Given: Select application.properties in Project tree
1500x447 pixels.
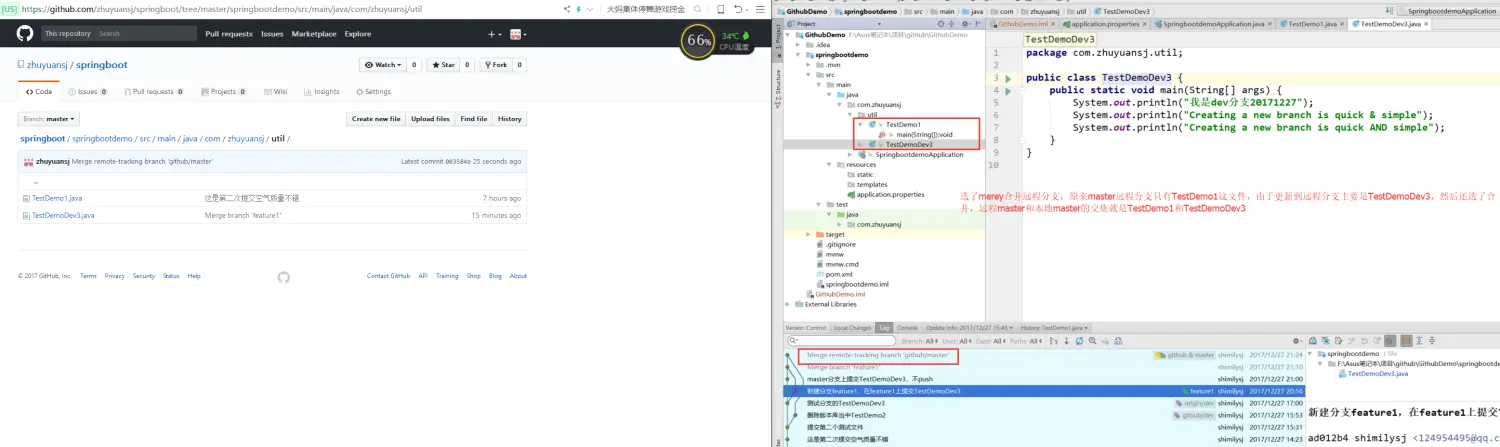Looking at the screenshot, I should click(x=890, y=194).
